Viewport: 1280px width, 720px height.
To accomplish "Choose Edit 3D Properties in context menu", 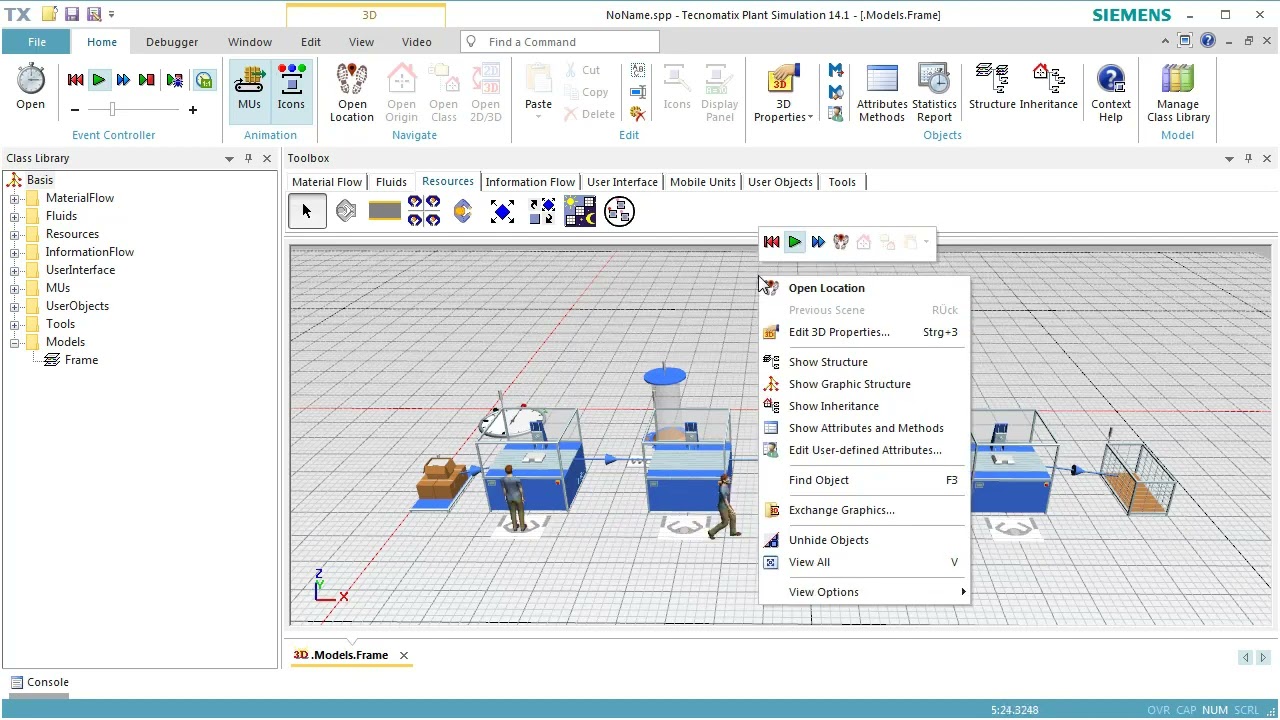I will [839, 332].
